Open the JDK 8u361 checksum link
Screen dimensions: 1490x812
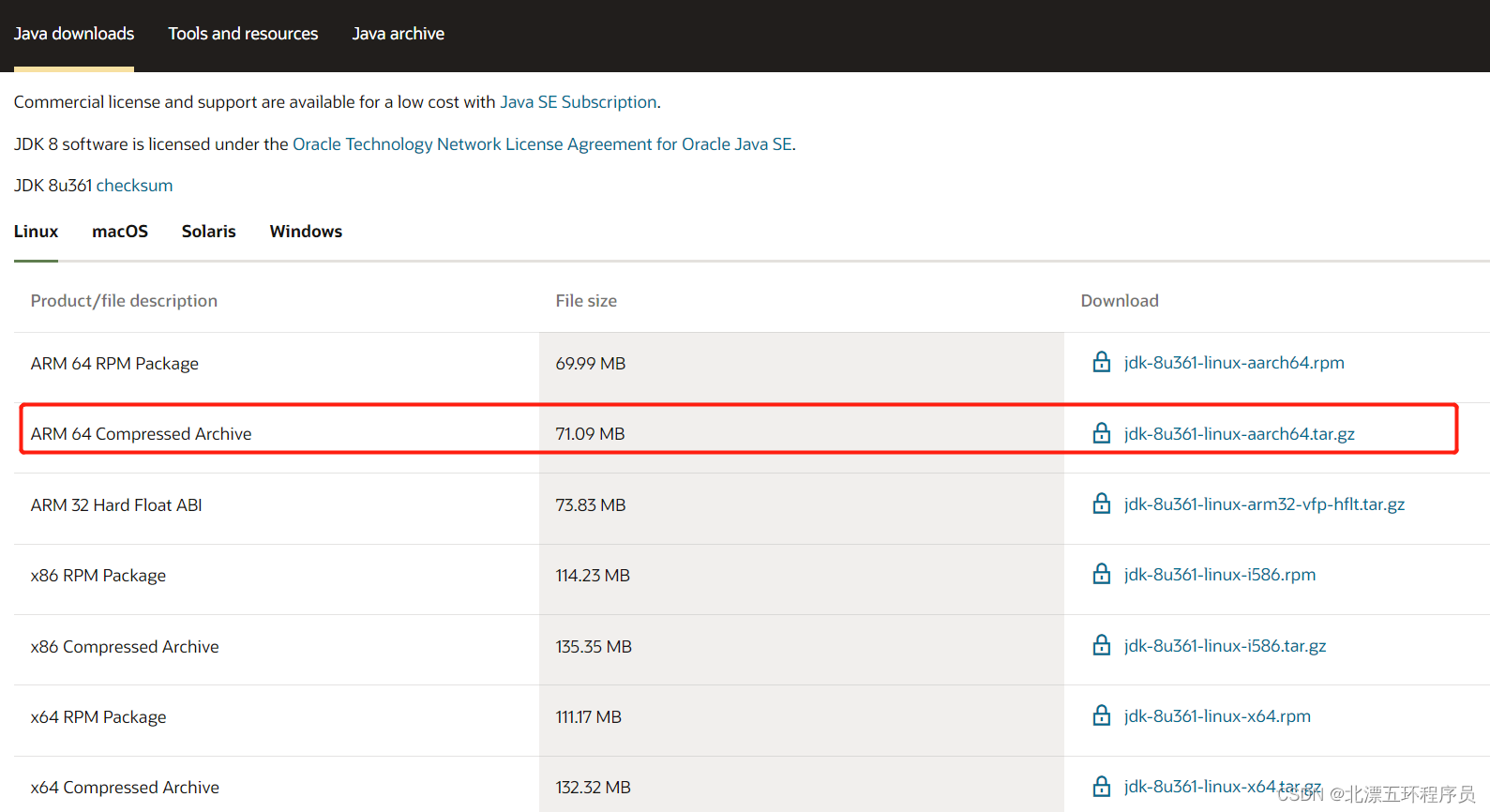click(x=134, y=186)
